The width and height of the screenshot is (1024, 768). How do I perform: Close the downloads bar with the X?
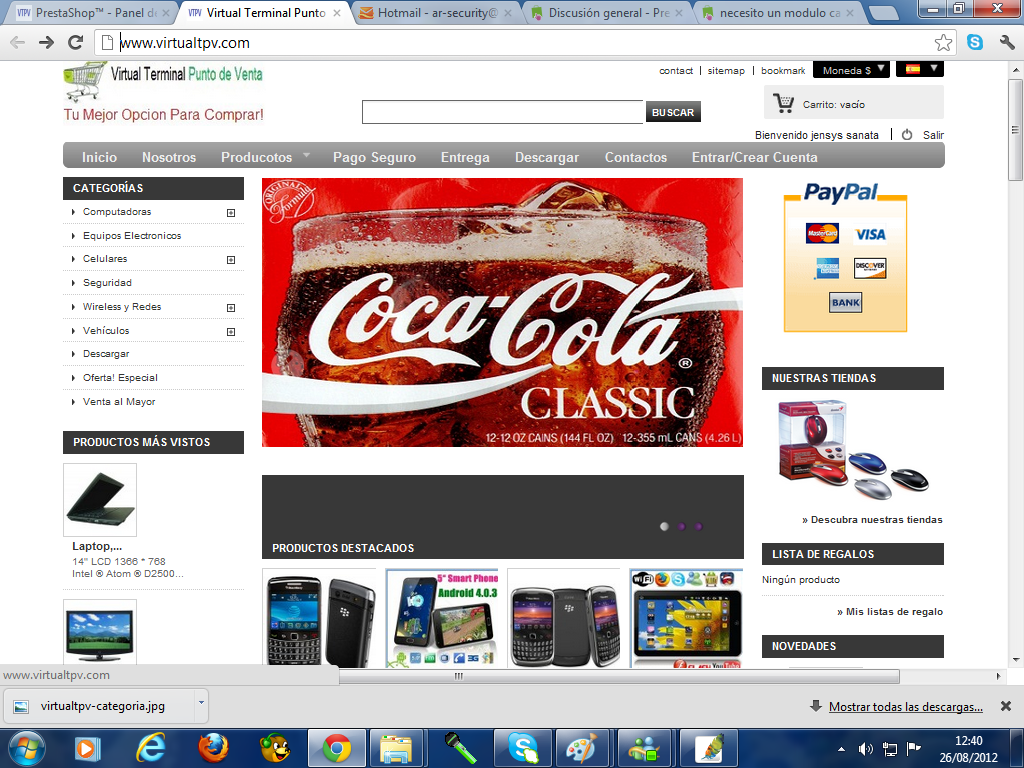pos(1006,706)
